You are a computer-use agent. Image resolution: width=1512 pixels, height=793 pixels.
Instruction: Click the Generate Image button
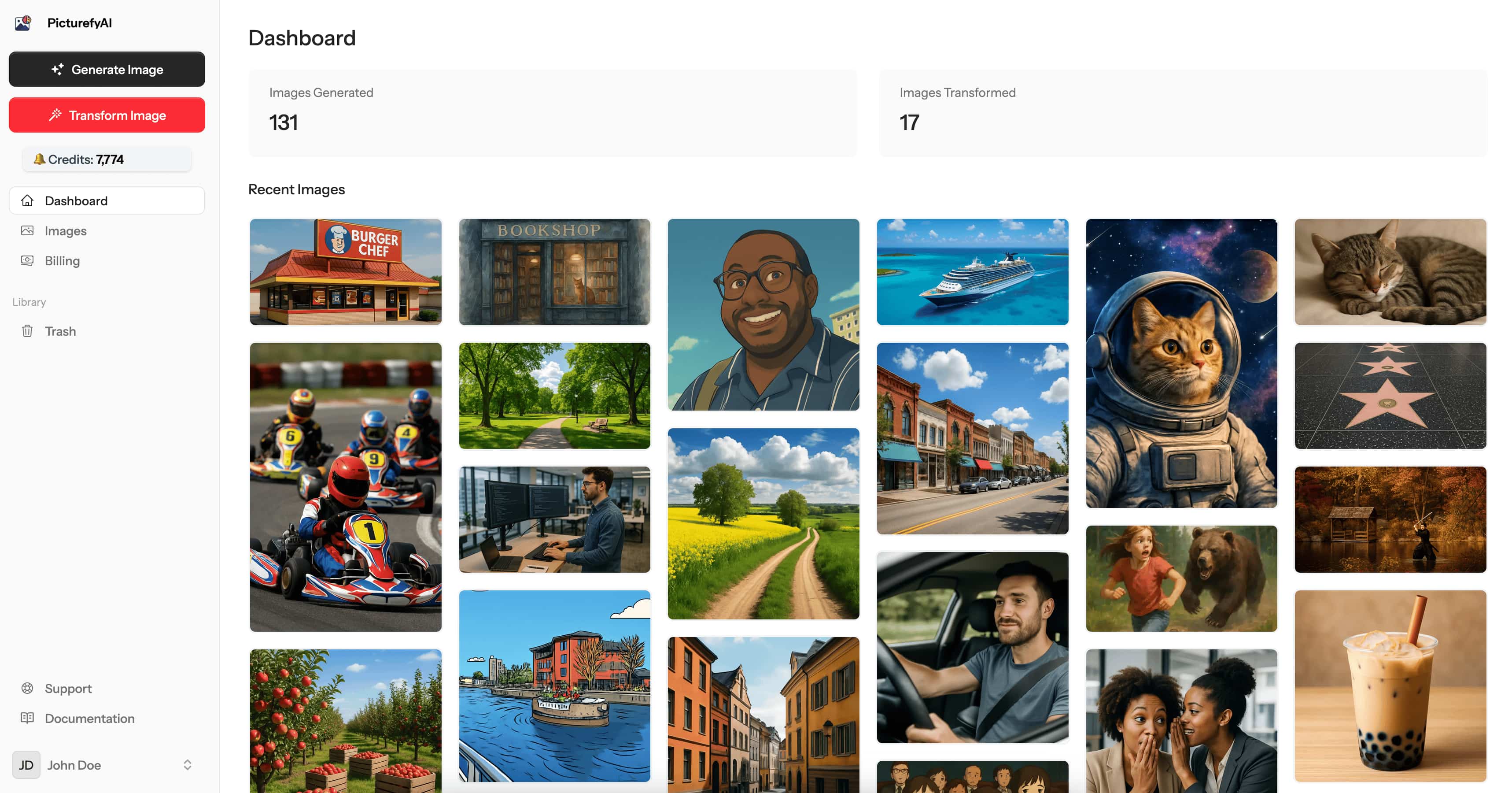point(106,69)
